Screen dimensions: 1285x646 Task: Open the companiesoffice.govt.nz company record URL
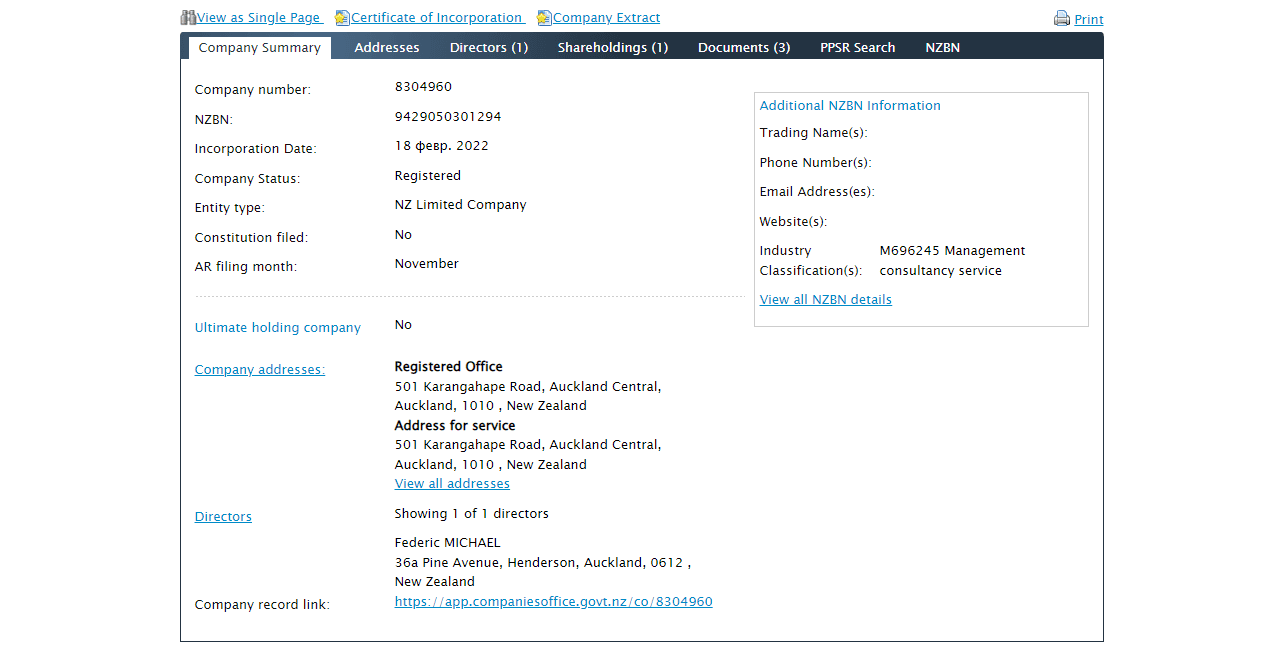(553, 602)
